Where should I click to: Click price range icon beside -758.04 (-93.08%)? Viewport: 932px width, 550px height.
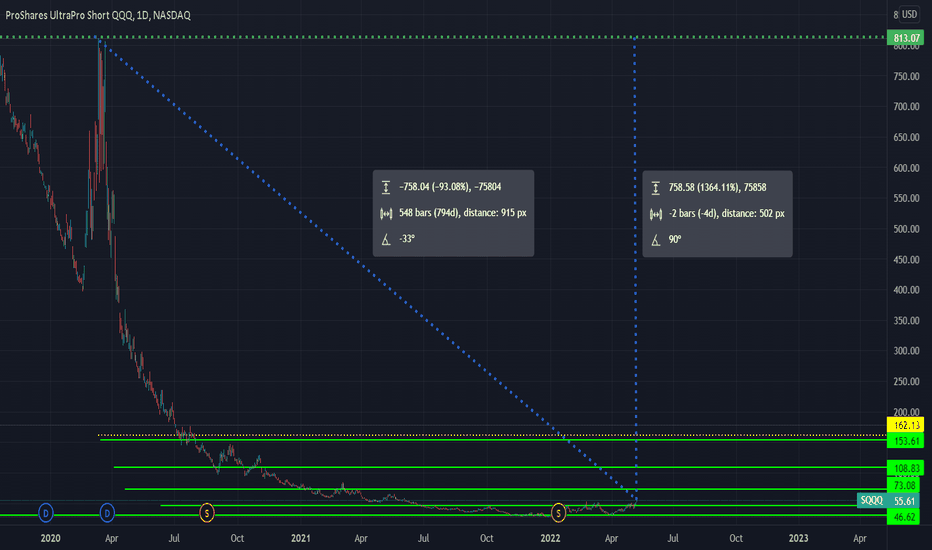click(386, 187)
